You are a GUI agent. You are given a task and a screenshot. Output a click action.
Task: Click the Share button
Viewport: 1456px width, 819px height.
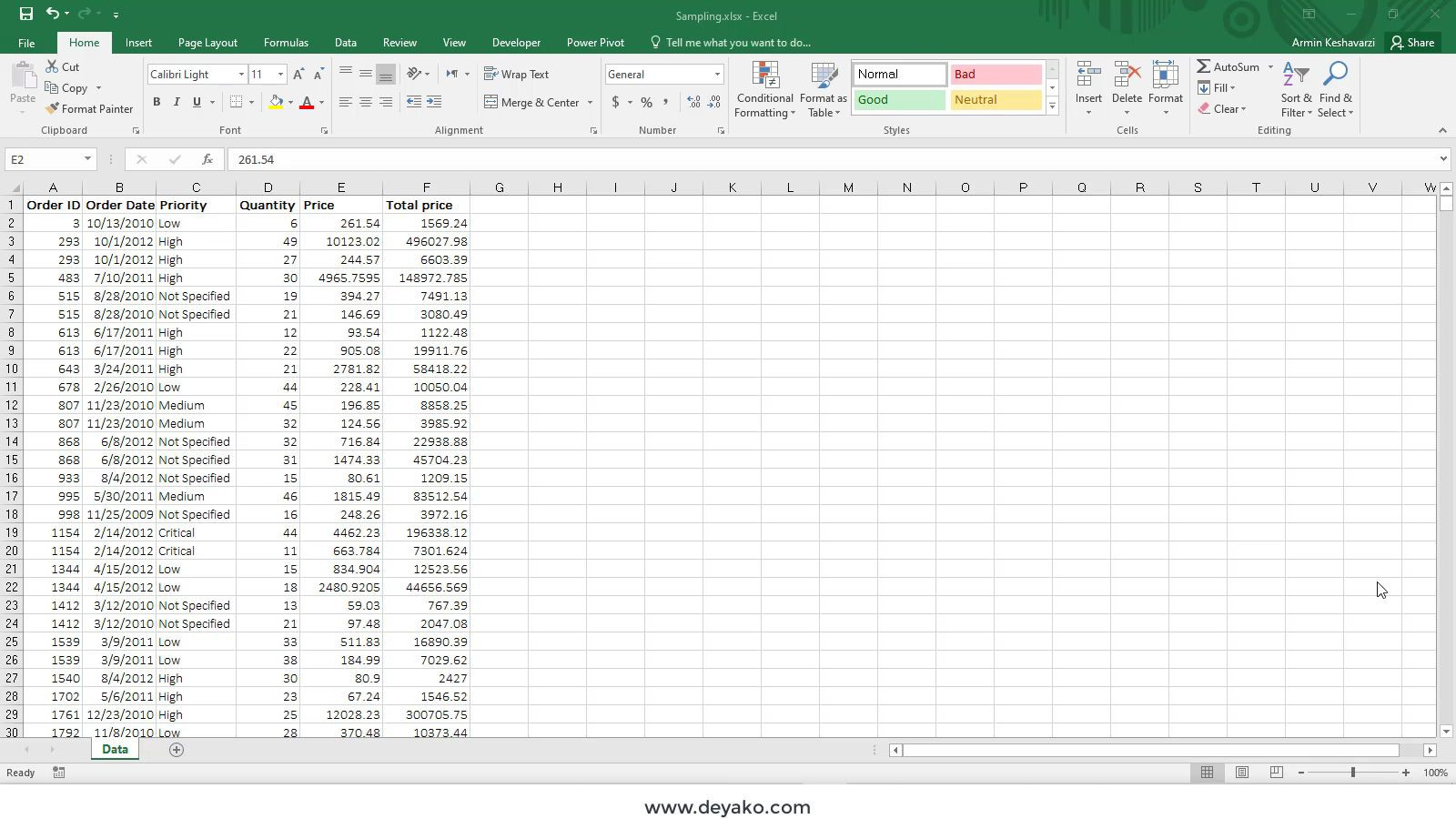click(x=1412, y=43)
